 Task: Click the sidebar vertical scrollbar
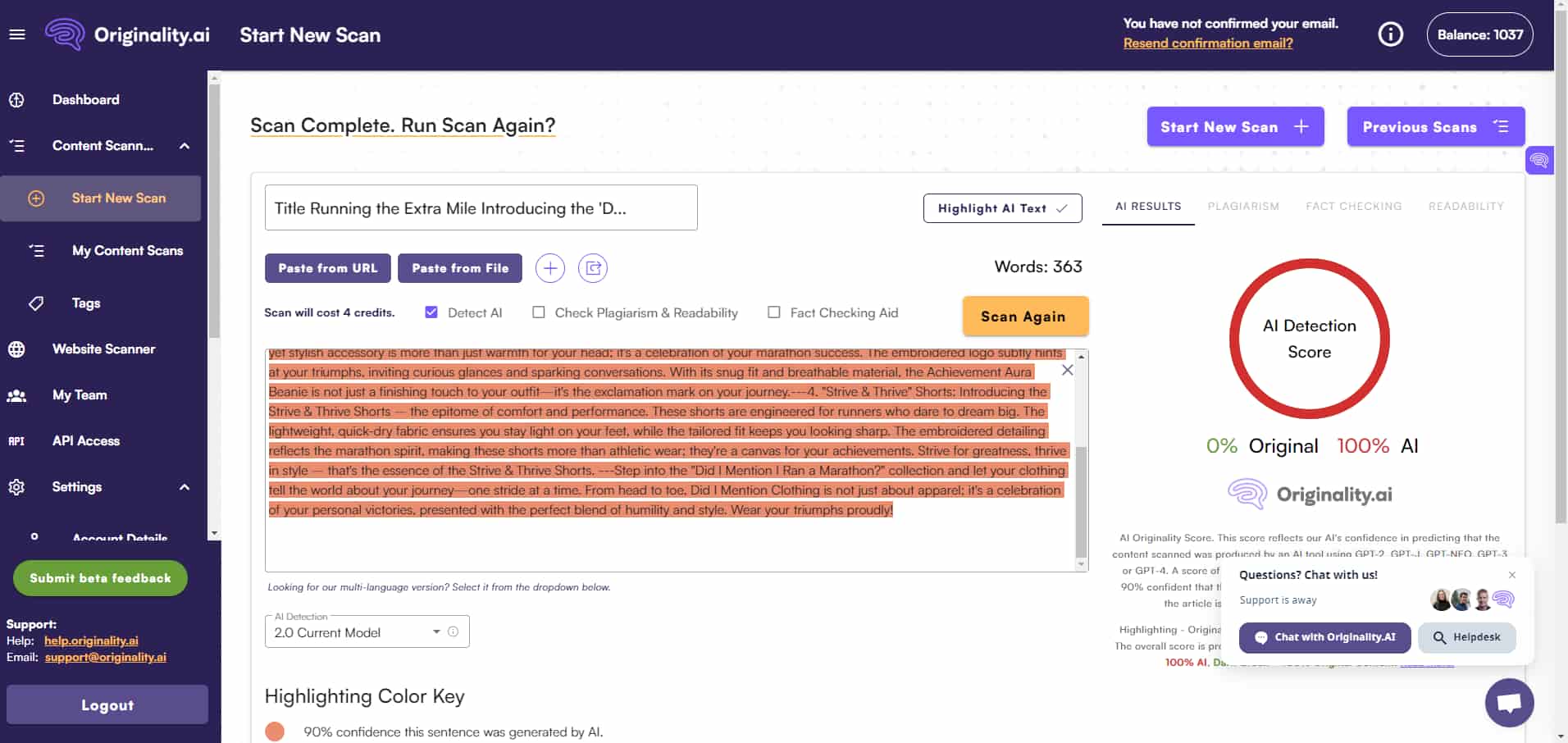[214, 209]
